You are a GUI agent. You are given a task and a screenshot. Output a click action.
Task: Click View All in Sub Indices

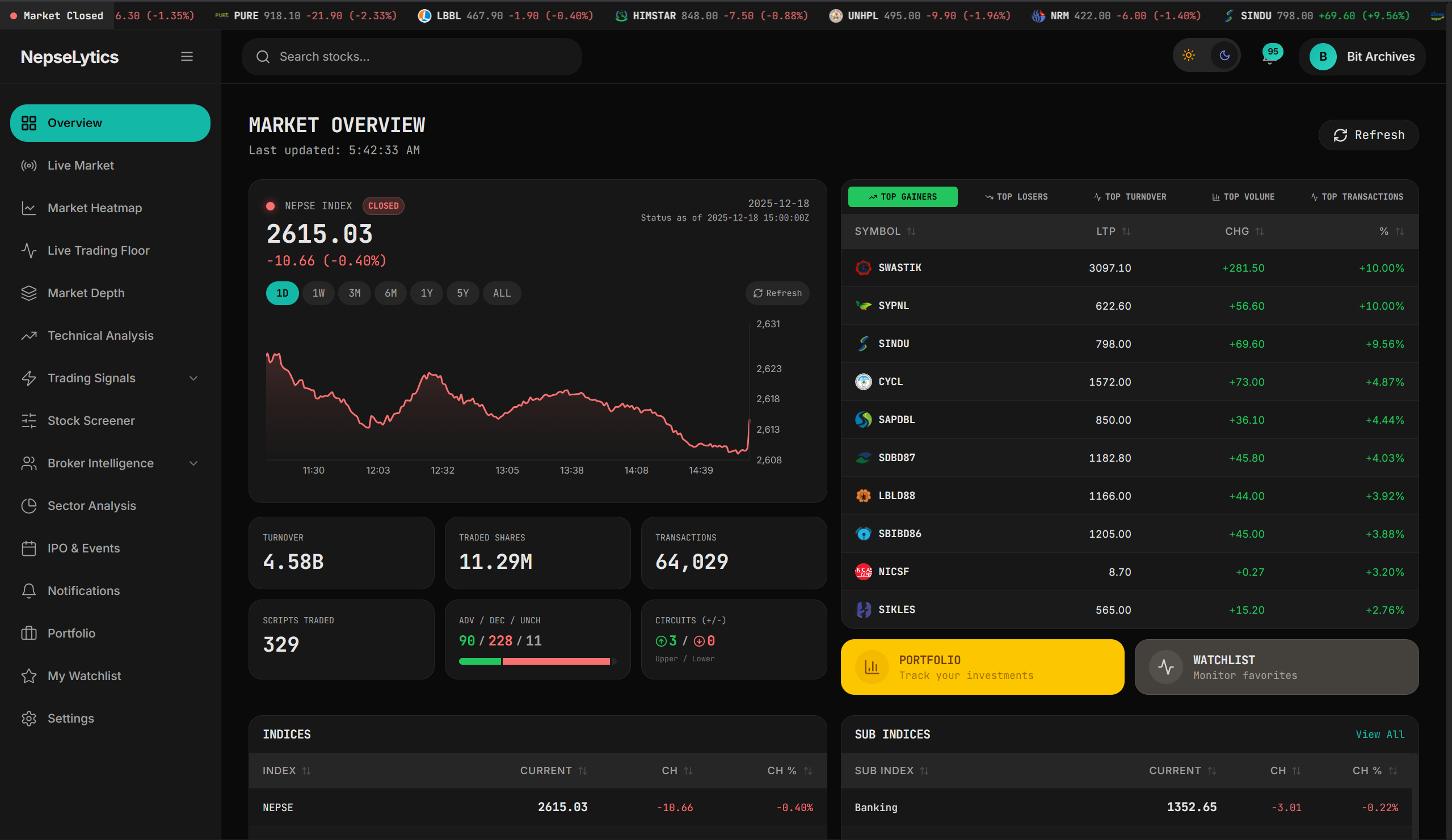tap(1380, 734)
